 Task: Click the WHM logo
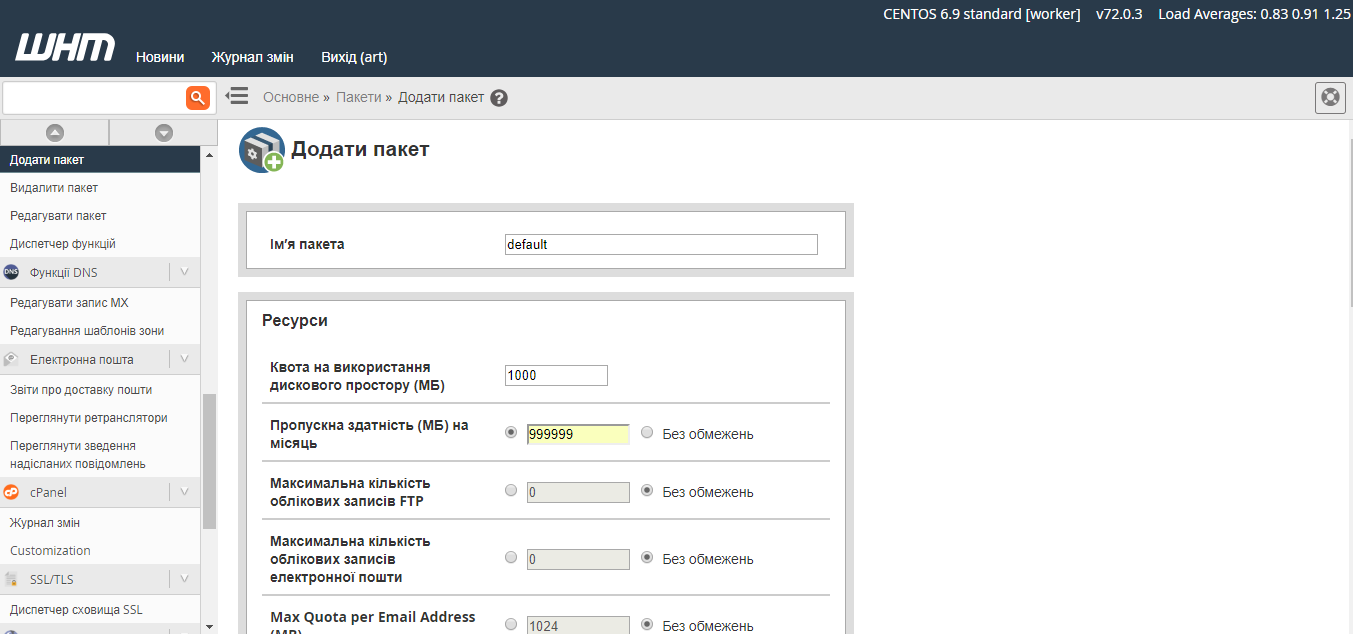(x=65, y=48)
